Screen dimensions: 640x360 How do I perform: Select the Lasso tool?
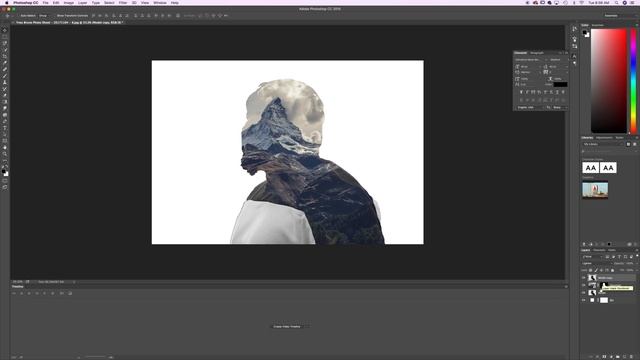click(5, 42)
